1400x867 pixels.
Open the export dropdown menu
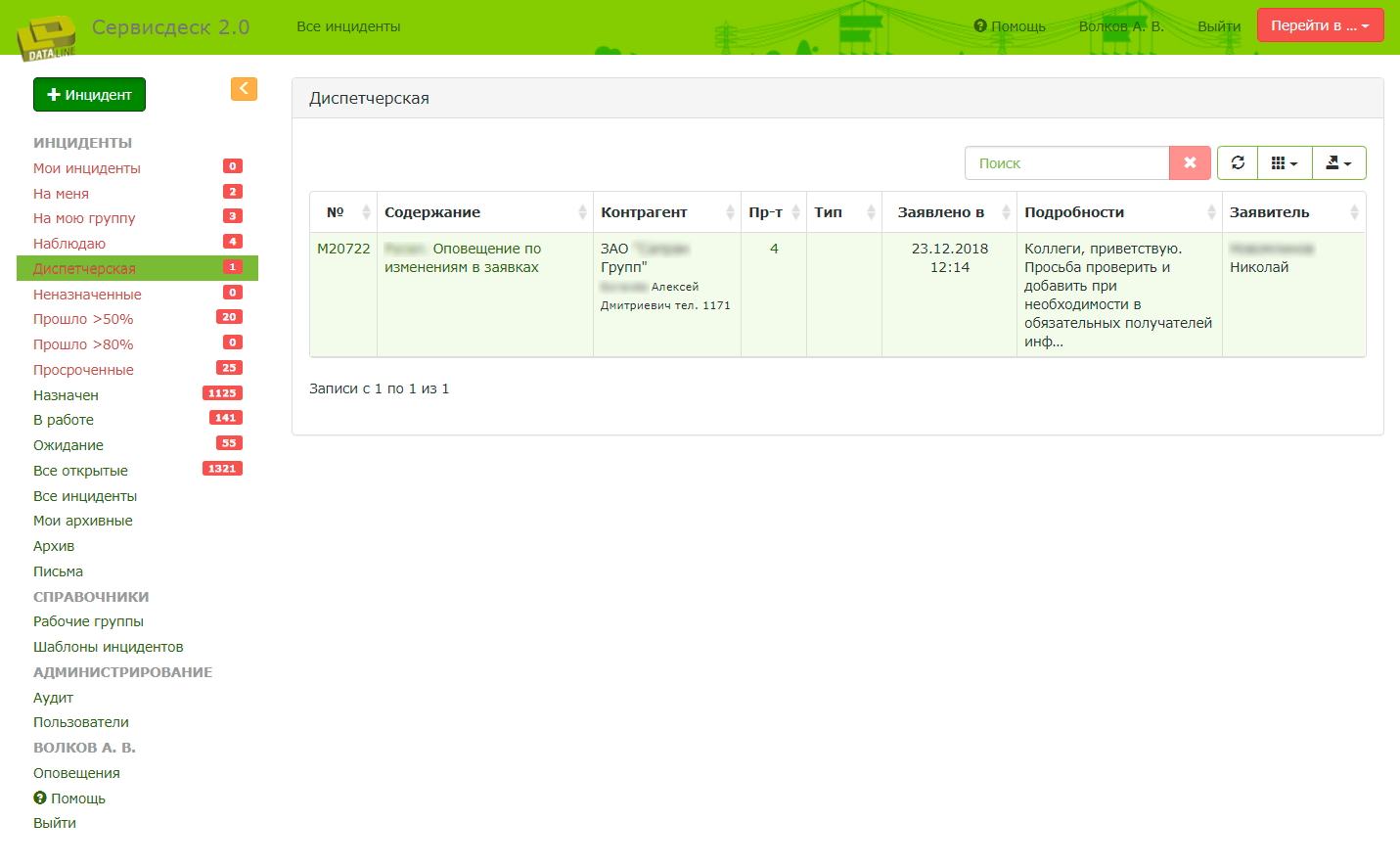(x=1338, y=163)
